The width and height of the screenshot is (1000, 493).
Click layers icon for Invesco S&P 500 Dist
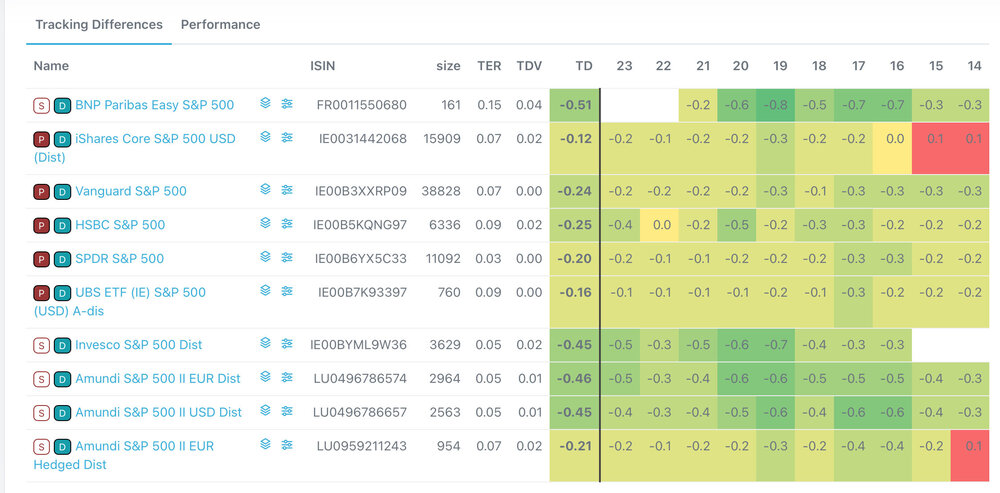pyautogui.click(x=266, y=343)
